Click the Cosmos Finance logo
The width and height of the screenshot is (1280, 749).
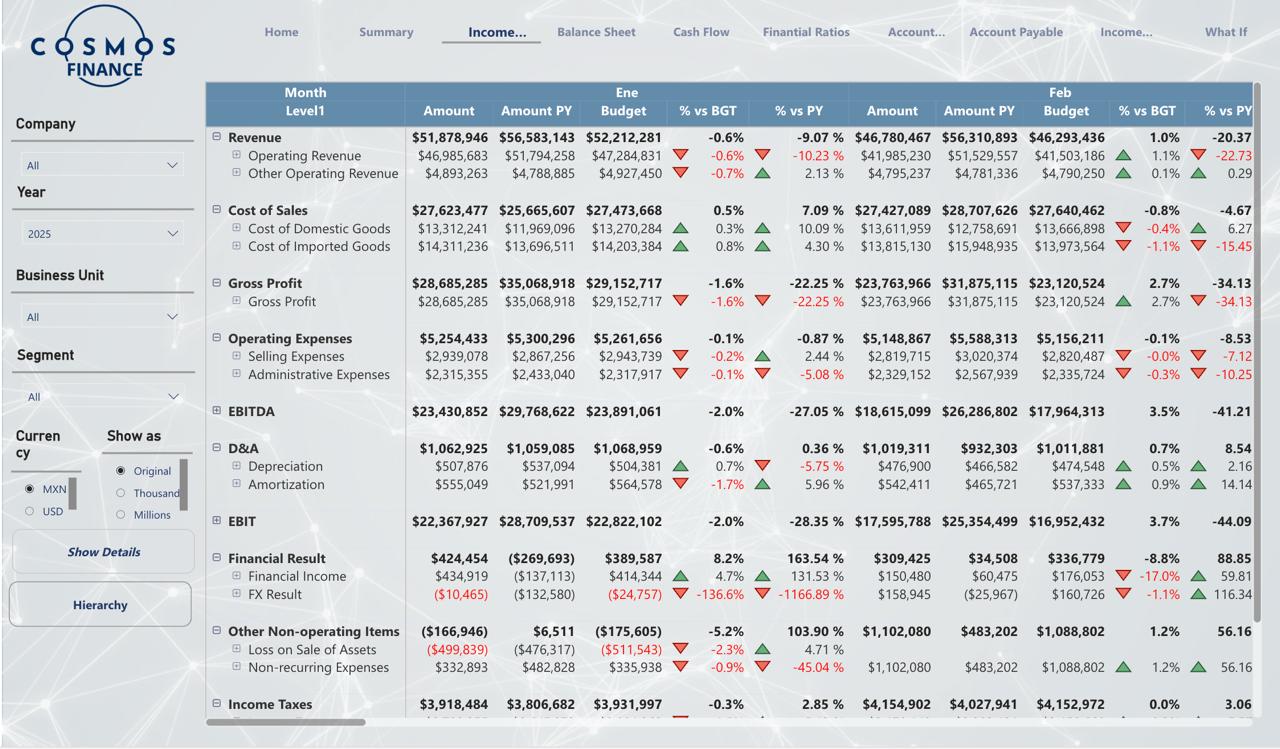pos(103,47)
